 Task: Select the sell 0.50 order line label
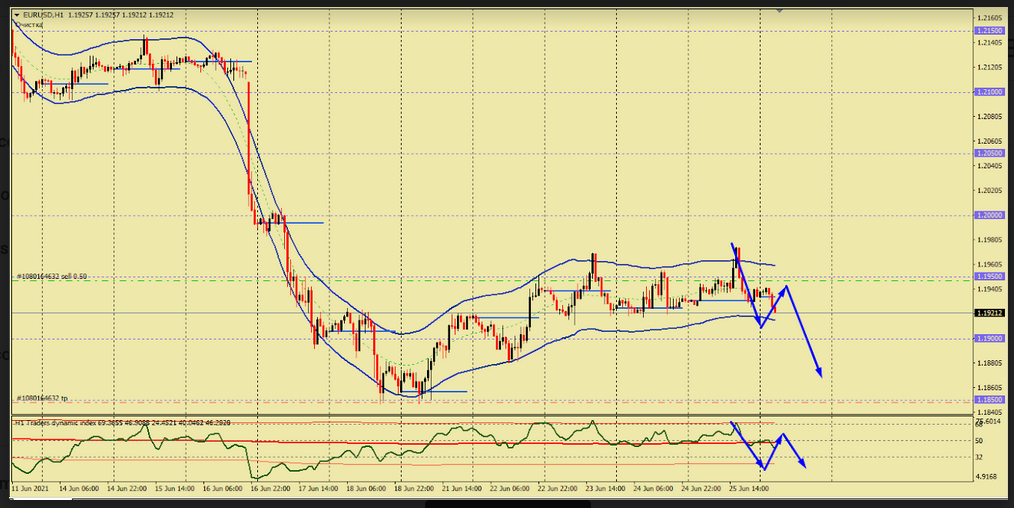(x=46, y=276)
